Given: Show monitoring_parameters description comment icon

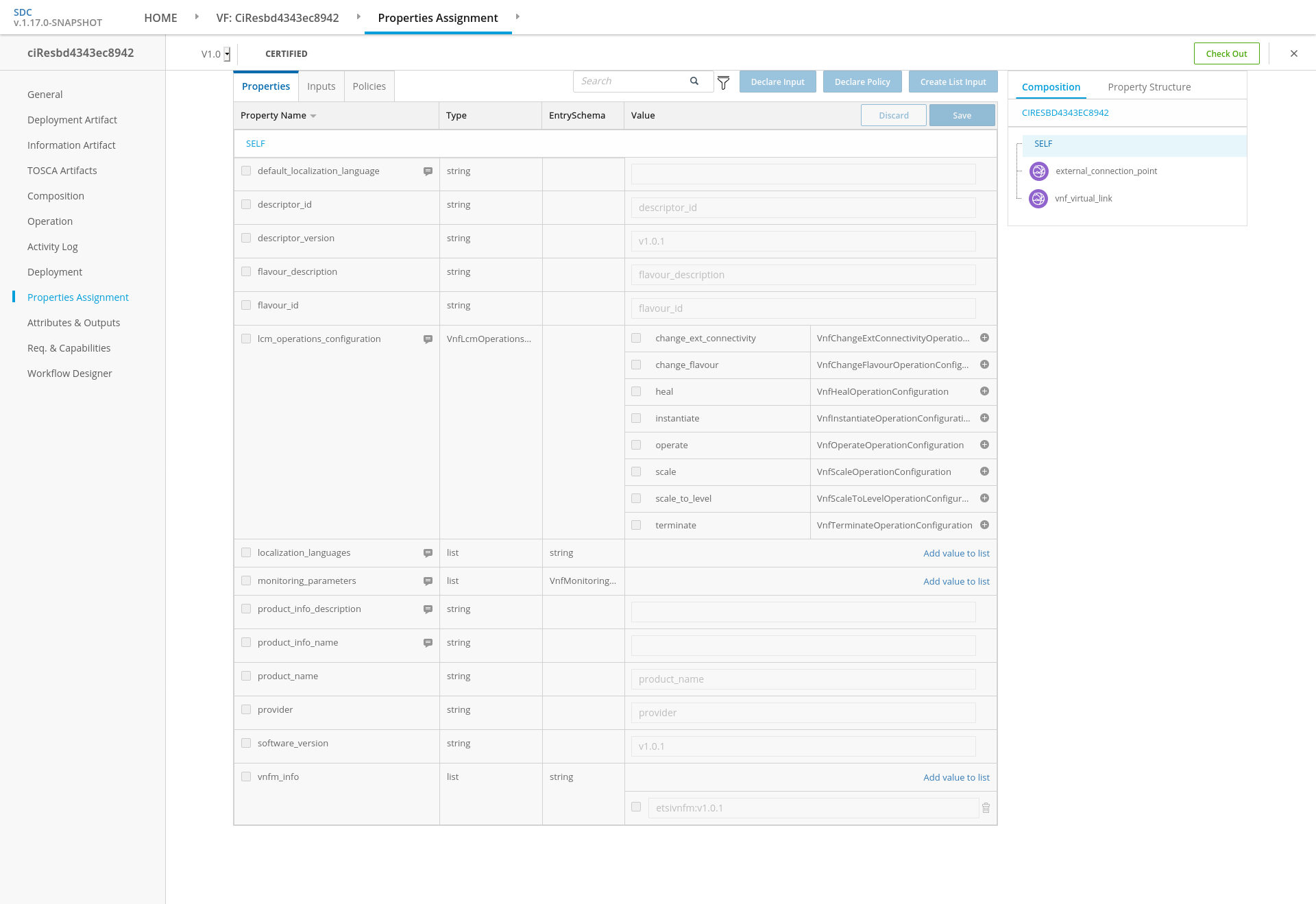Looking at the screenshot, I should point(428,581).
